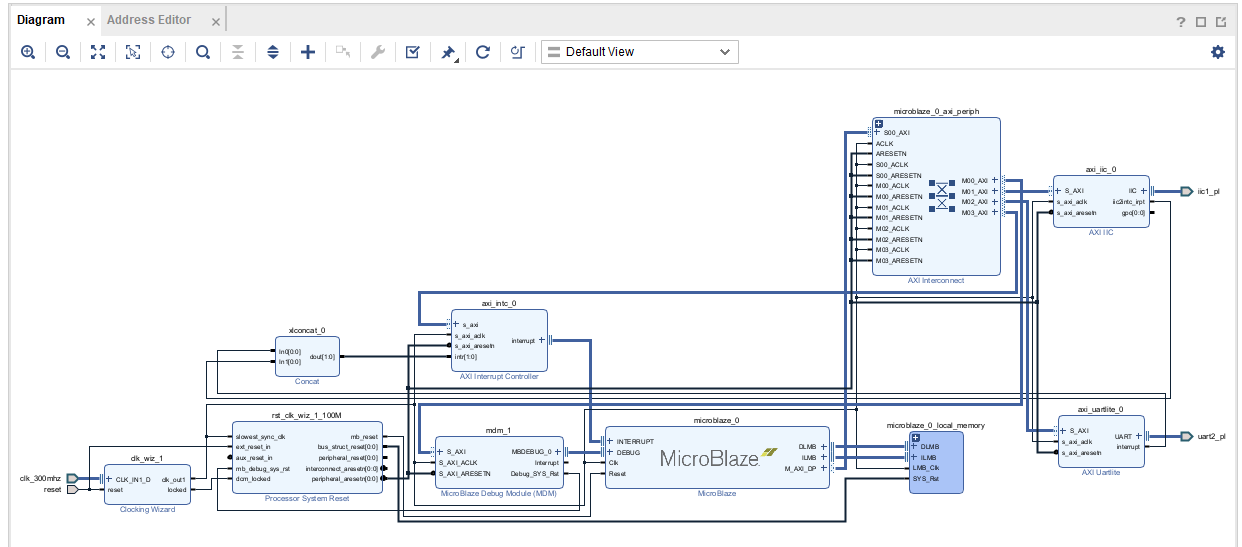Click the grayed Customize Block wrench icon
1242x547 pixels.
[x=377, y=52]
